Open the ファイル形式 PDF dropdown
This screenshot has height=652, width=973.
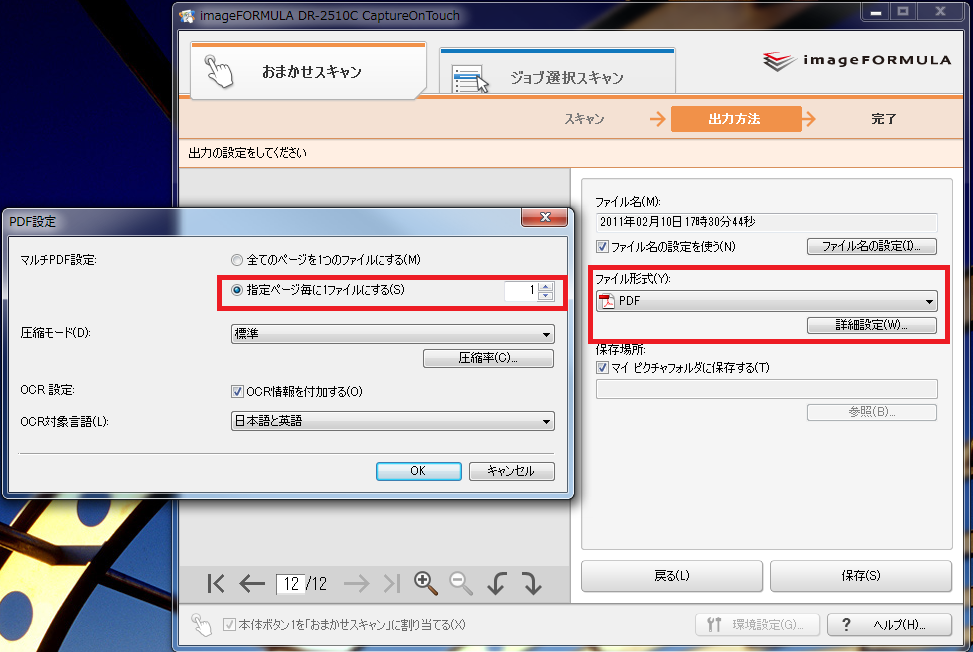click(x=766, y=301)
